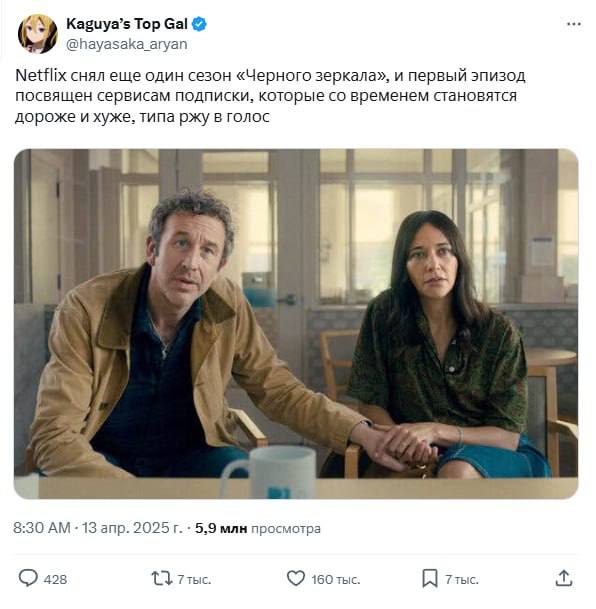Open the anime girl profile avatar
596x609 pixels.
38,34
